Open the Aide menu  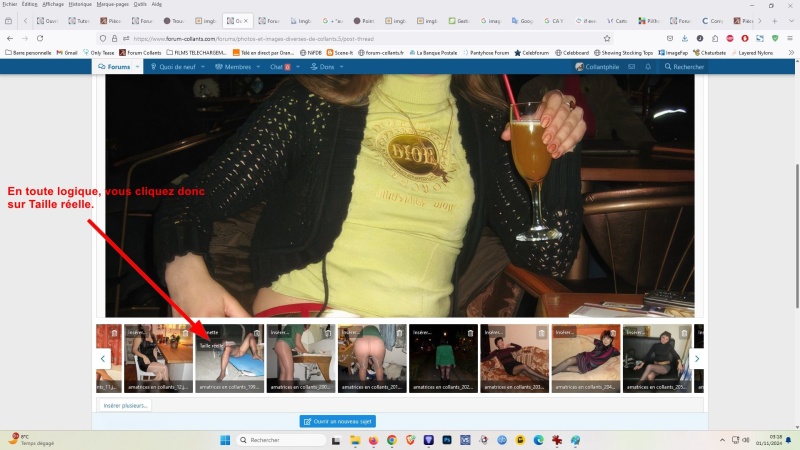point(157,4)
